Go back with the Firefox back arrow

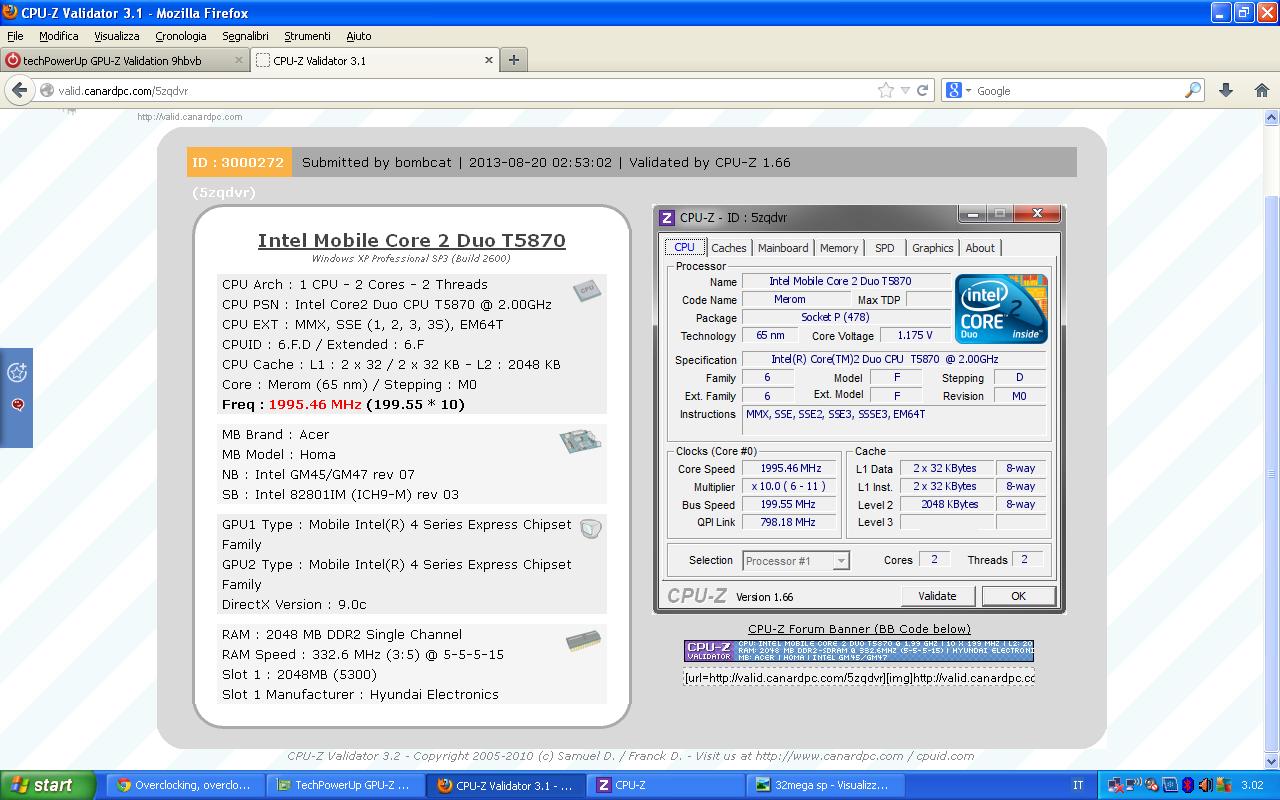point(19,90)
